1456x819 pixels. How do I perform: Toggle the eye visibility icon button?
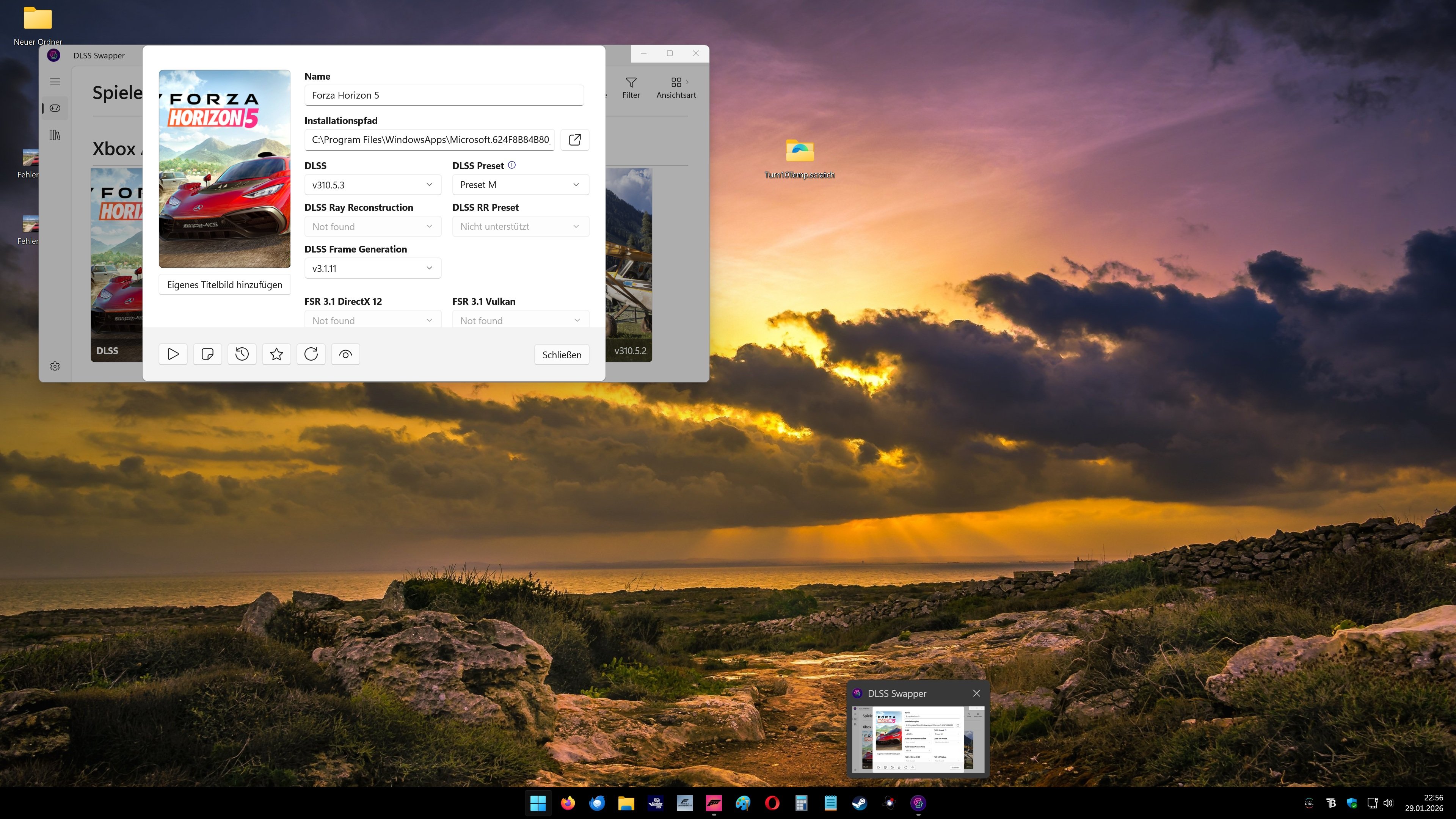[x=345, y=355]
